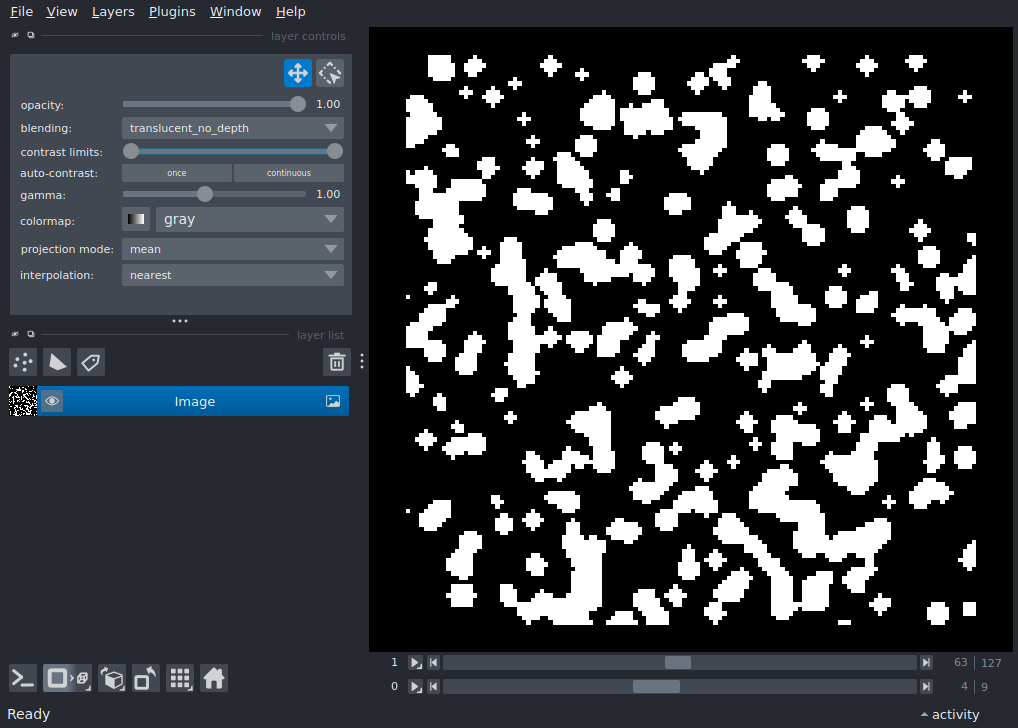
Task: Select the transform layer tool
Action: tap(330, 73)
